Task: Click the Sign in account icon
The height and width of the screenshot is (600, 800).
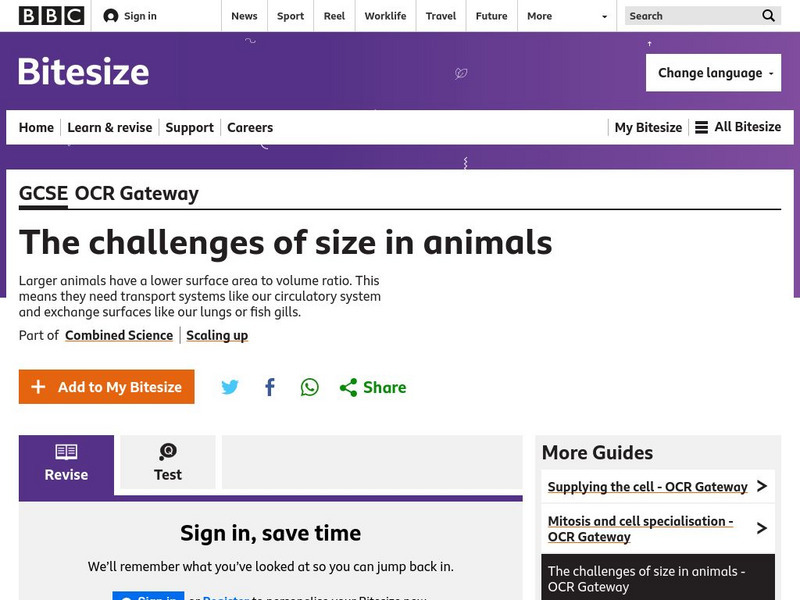Action: pyautogui.click(x=111, y=16)
